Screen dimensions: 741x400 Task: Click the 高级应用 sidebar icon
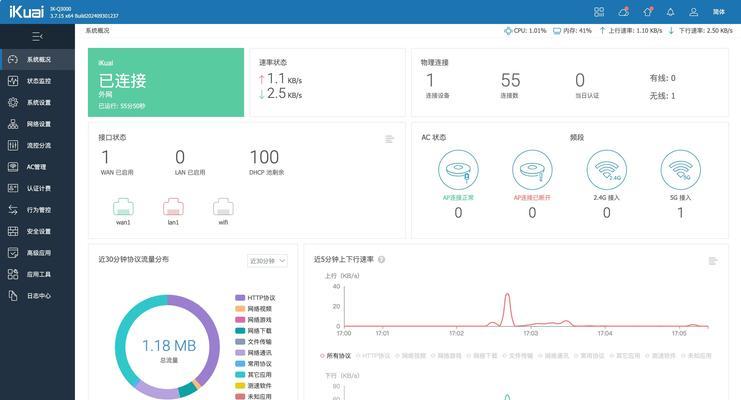[13, 252]
